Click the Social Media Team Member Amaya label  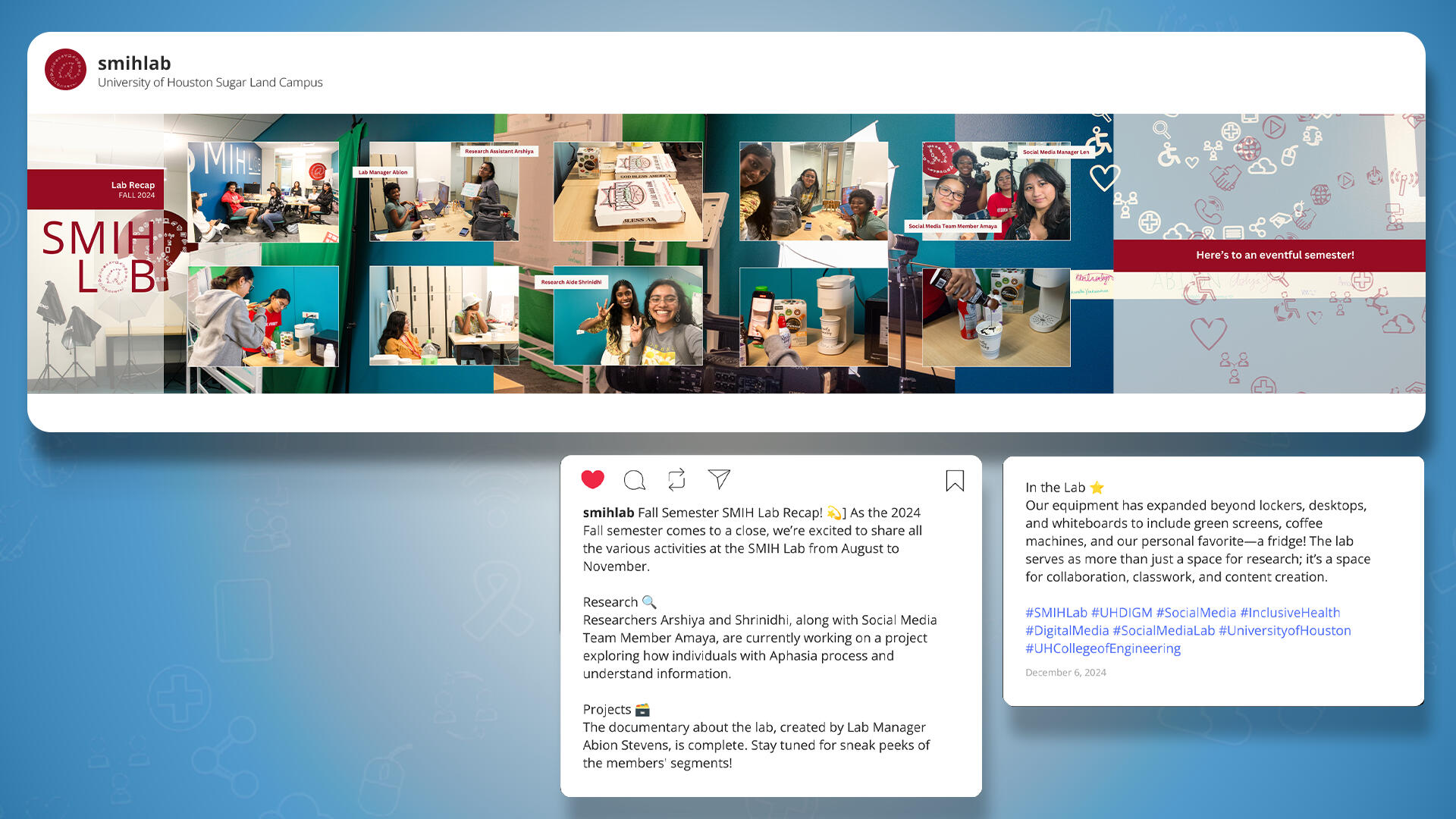952,226
